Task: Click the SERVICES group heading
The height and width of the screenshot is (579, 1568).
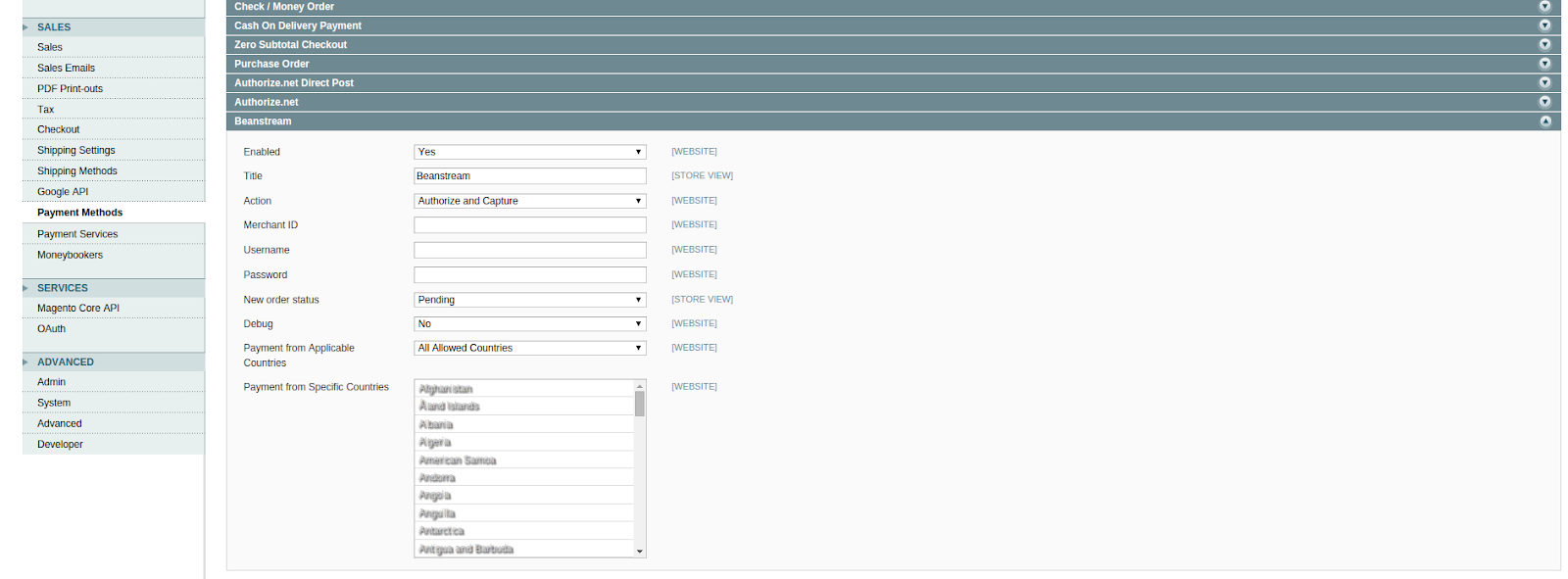Action: (63, 288)
